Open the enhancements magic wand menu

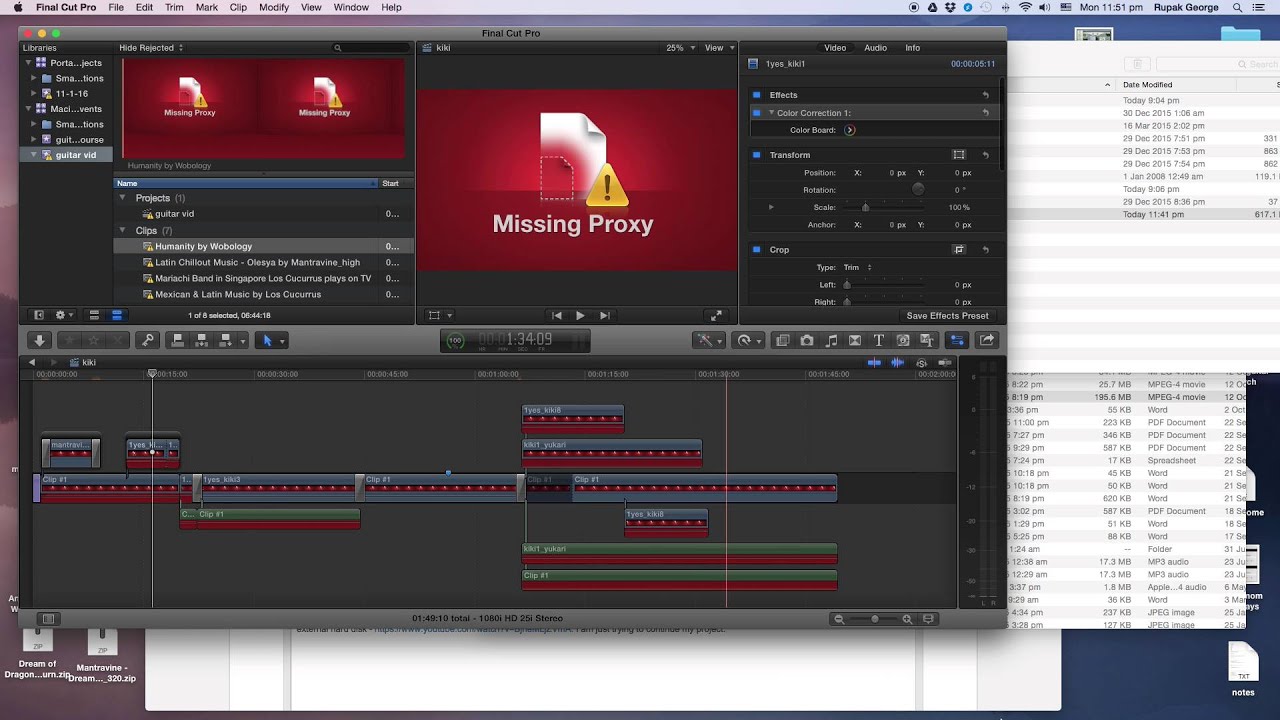(x=707, y=340)
